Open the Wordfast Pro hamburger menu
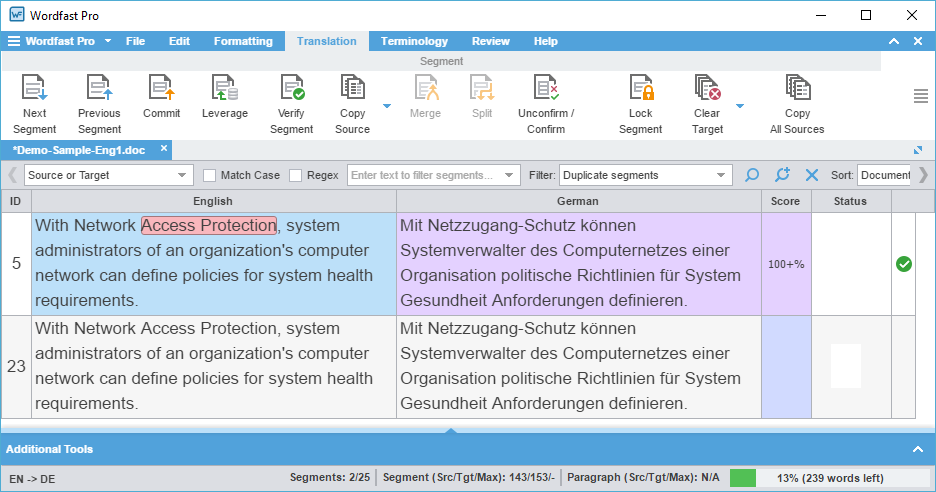Screen dimensions: 936x492 click(x=13, y=41)
